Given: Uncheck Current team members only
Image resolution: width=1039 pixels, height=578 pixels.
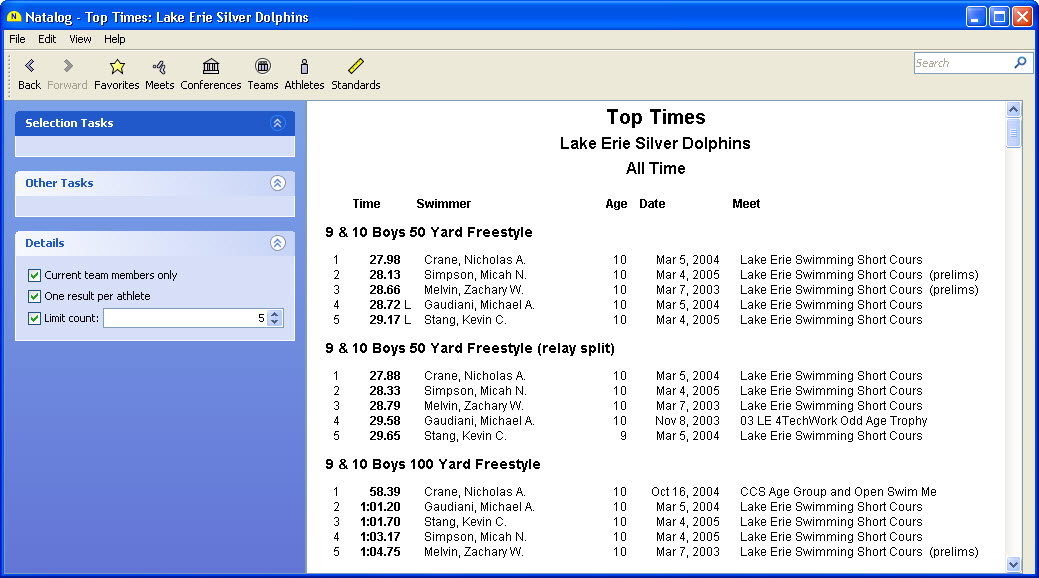Looking at the screenshot, I should (x=35, y=275).
